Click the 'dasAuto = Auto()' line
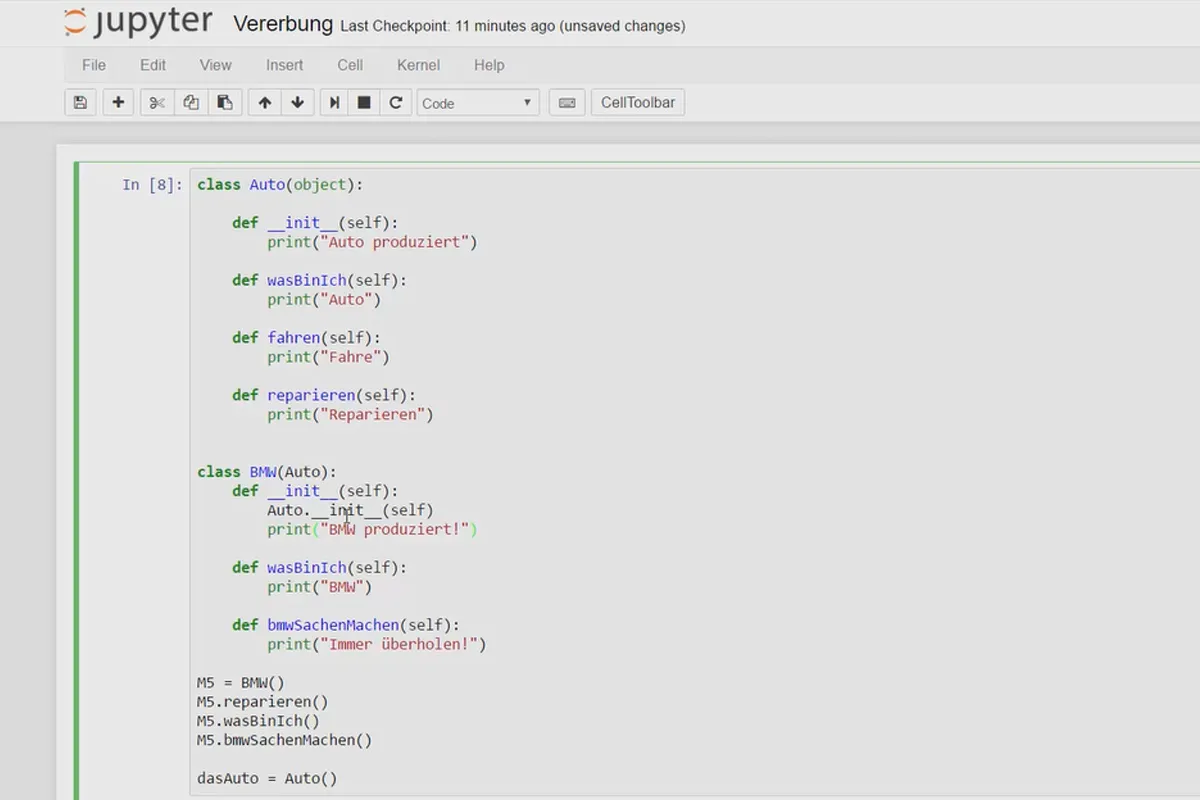This screenshot has height=800, width=1200. (267, 778)
